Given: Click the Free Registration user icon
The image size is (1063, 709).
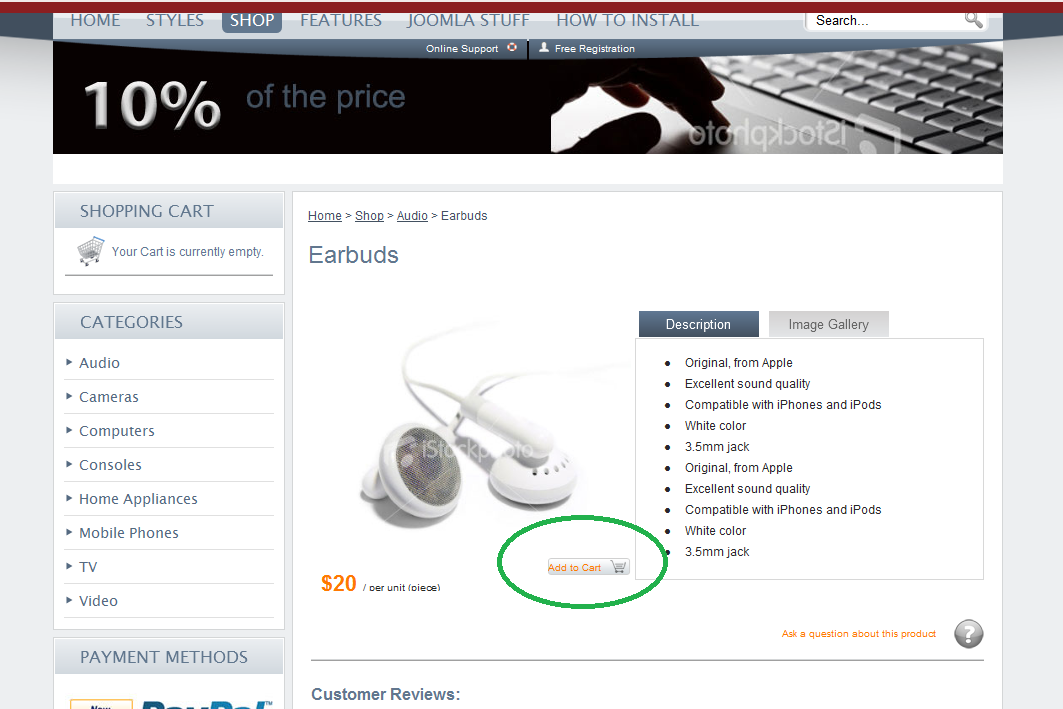Looking at the screenshot, I should 544,47.
